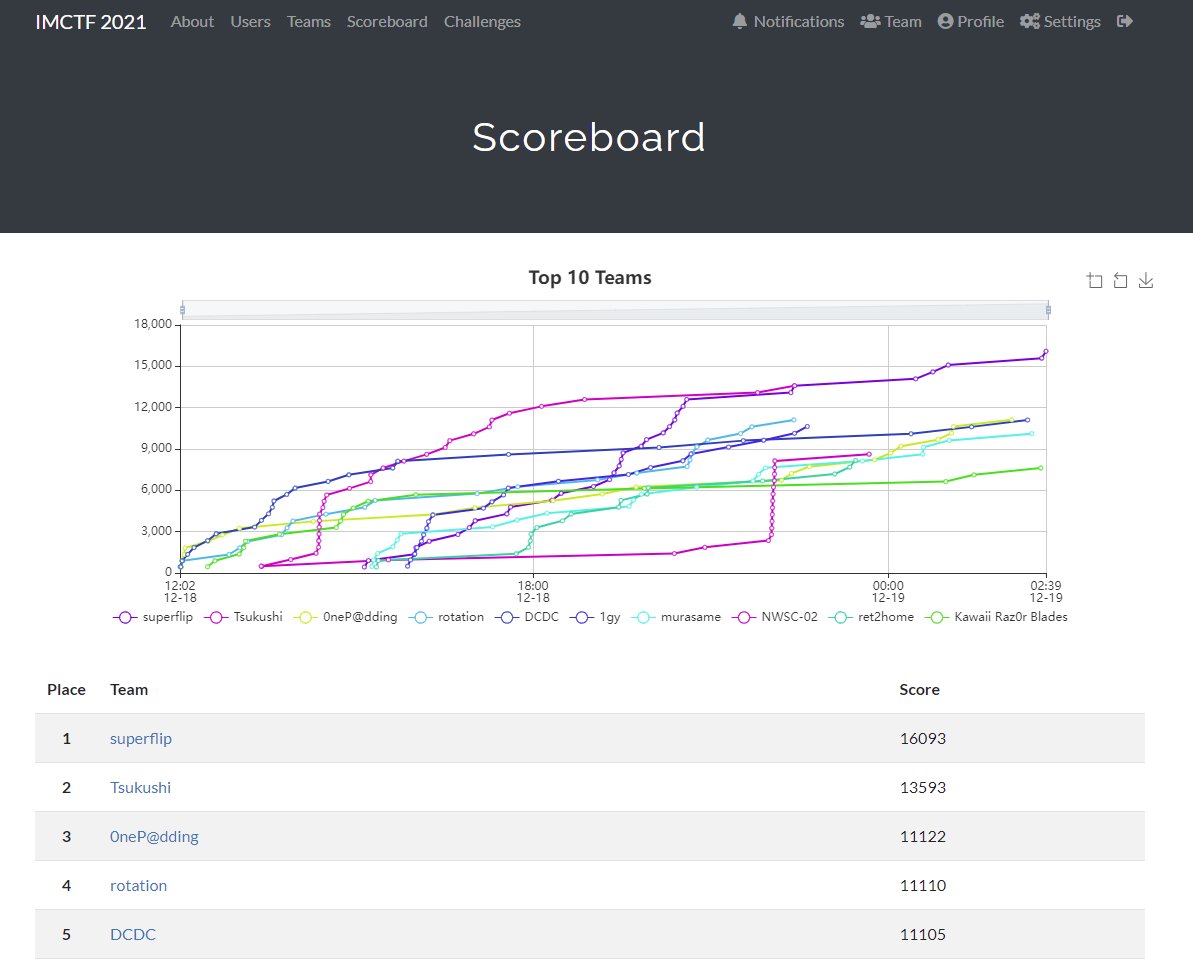1193x971 pixels.
Task: Click the score 13593 cell
Action: tap(922, 787)
